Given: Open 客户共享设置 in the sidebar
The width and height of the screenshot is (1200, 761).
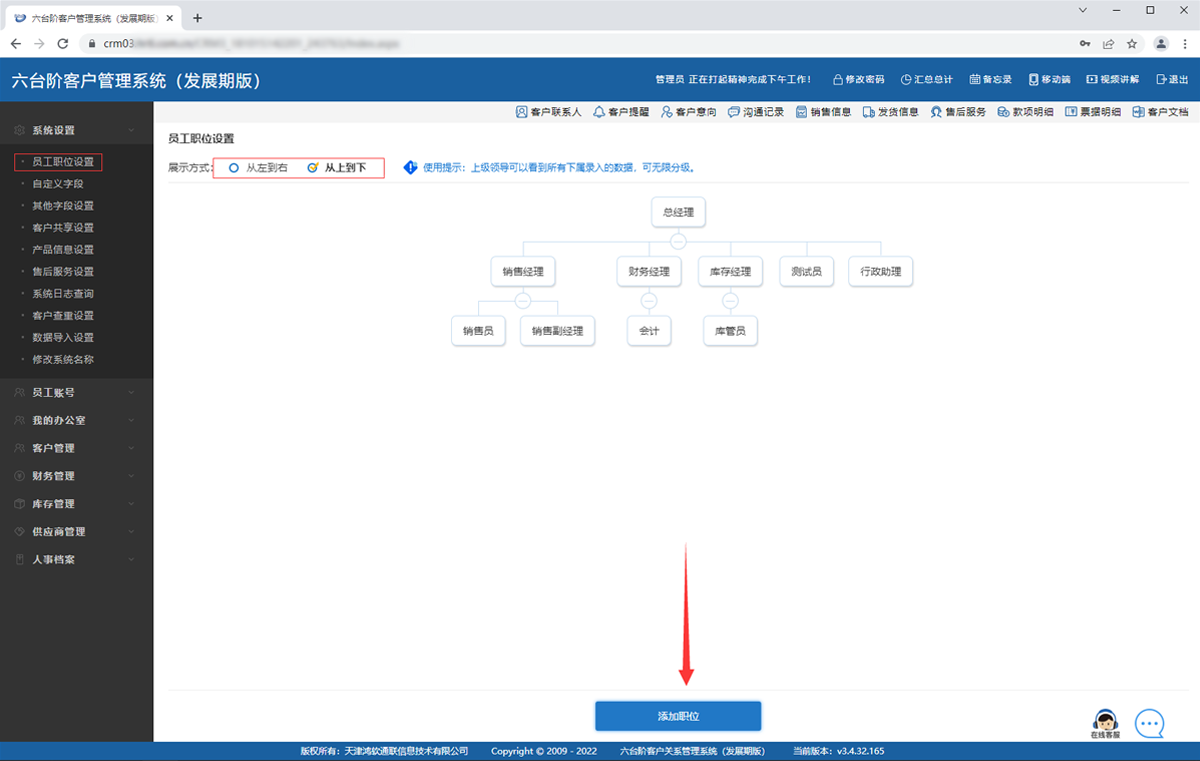Looking at the screenshot, I should (x=63, y=228).
